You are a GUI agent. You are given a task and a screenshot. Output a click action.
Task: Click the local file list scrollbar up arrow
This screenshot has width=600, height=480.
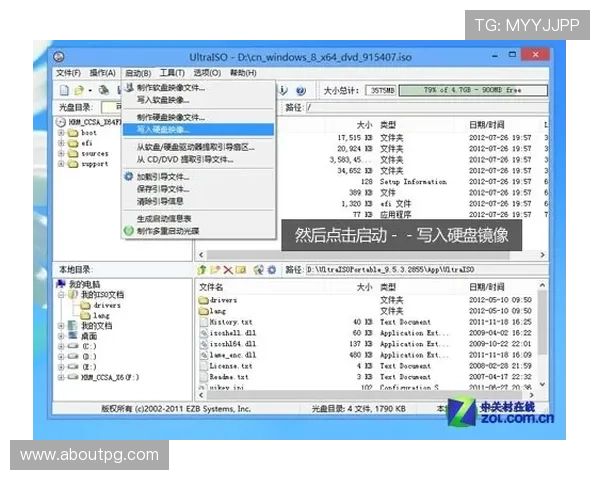[x=542, y=285]
